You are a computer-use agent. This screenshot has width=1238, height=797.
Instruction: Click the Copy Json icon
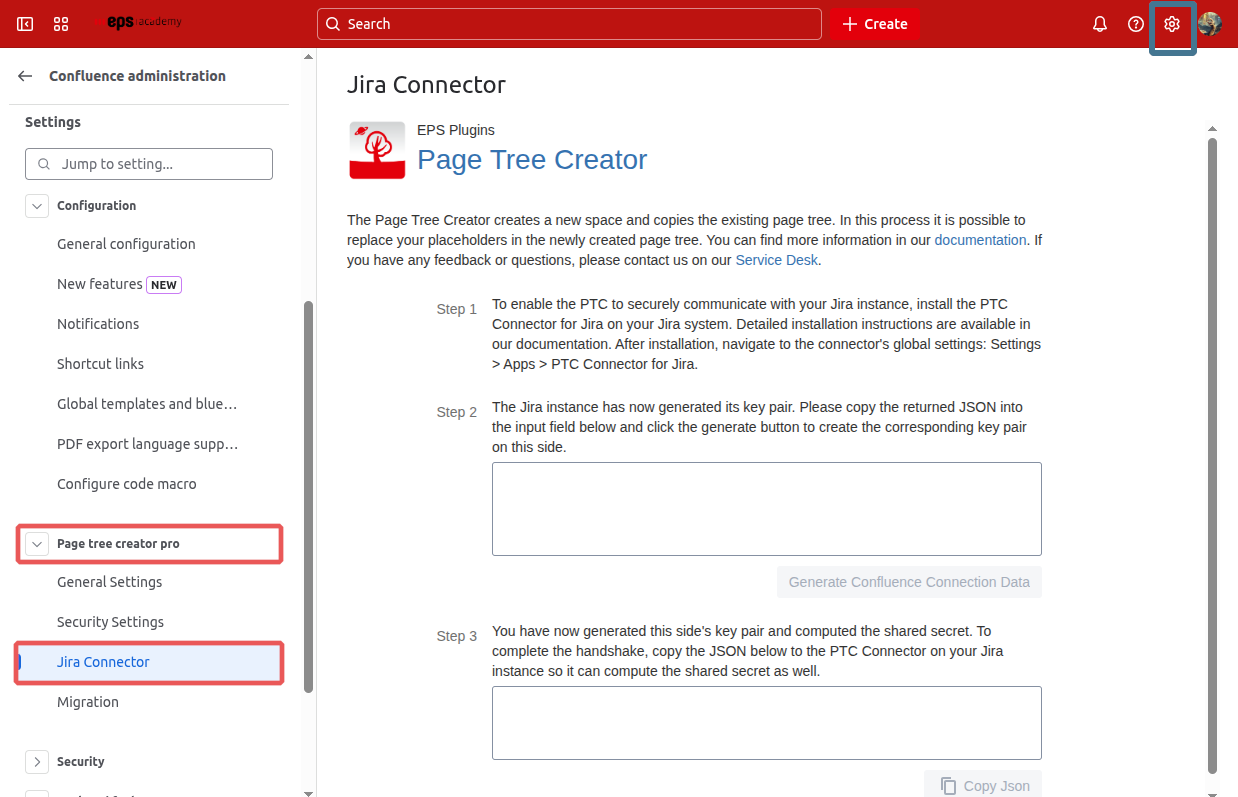point(948,785)
